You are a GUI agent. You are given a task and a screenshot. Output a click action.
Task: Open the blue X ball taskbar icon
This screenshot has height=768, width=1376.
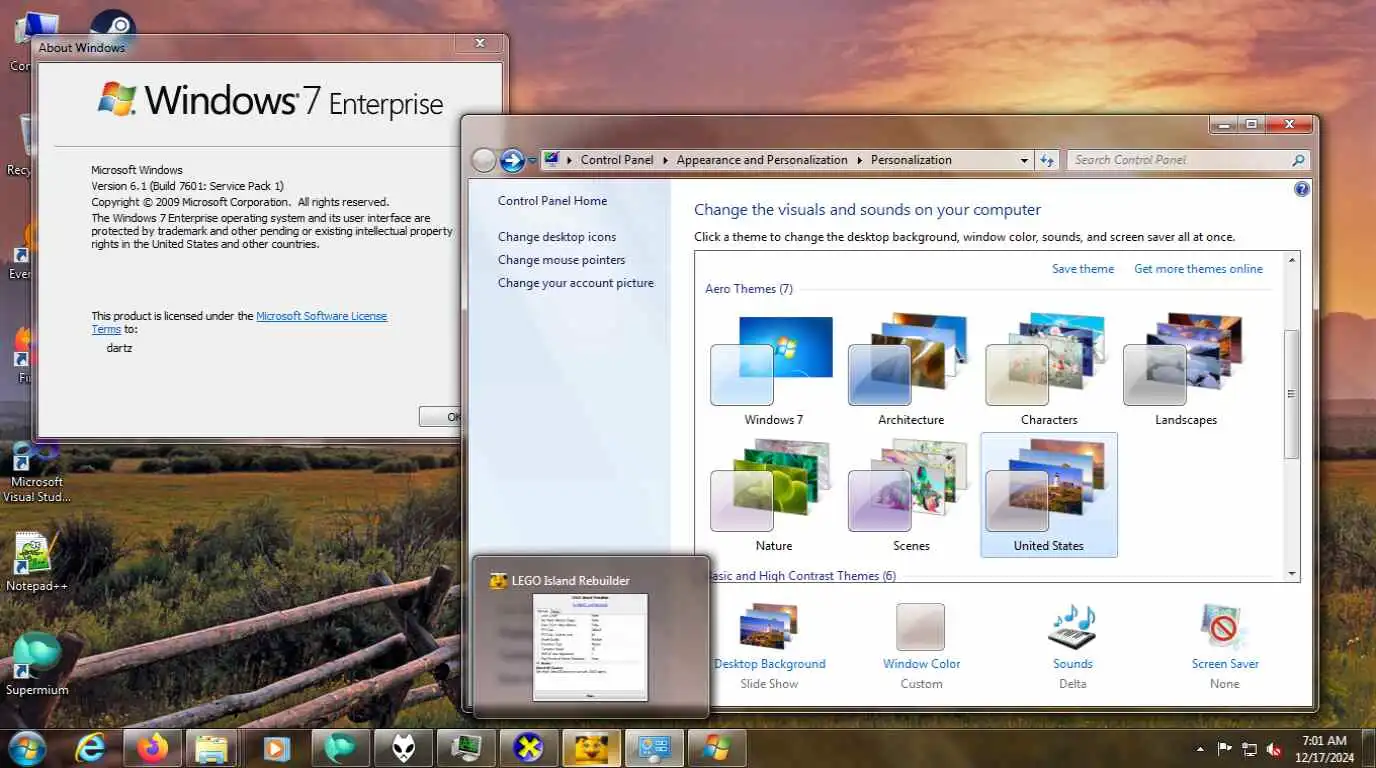[529, 748]
